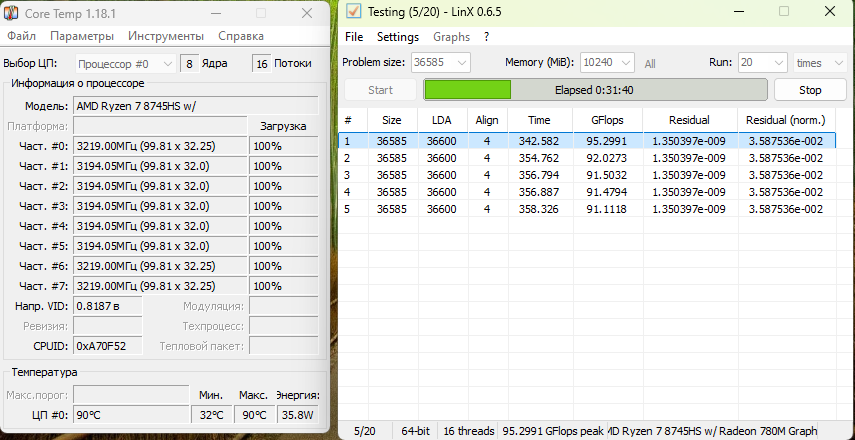
Task: Click the 16 threads status bar entry
Action: [x=469, y=431]
